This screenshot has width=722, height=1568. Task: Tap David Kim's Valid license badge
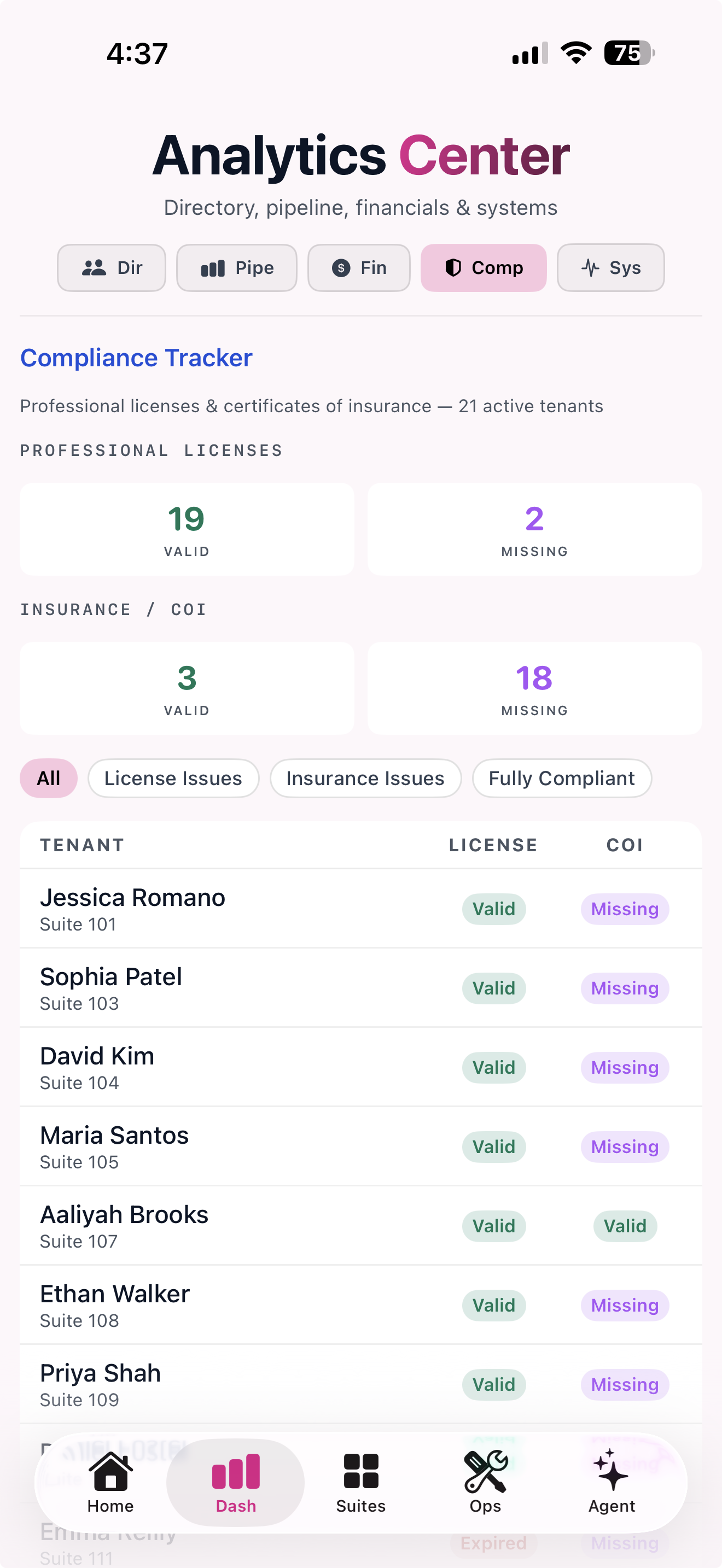pos(494,1068)
